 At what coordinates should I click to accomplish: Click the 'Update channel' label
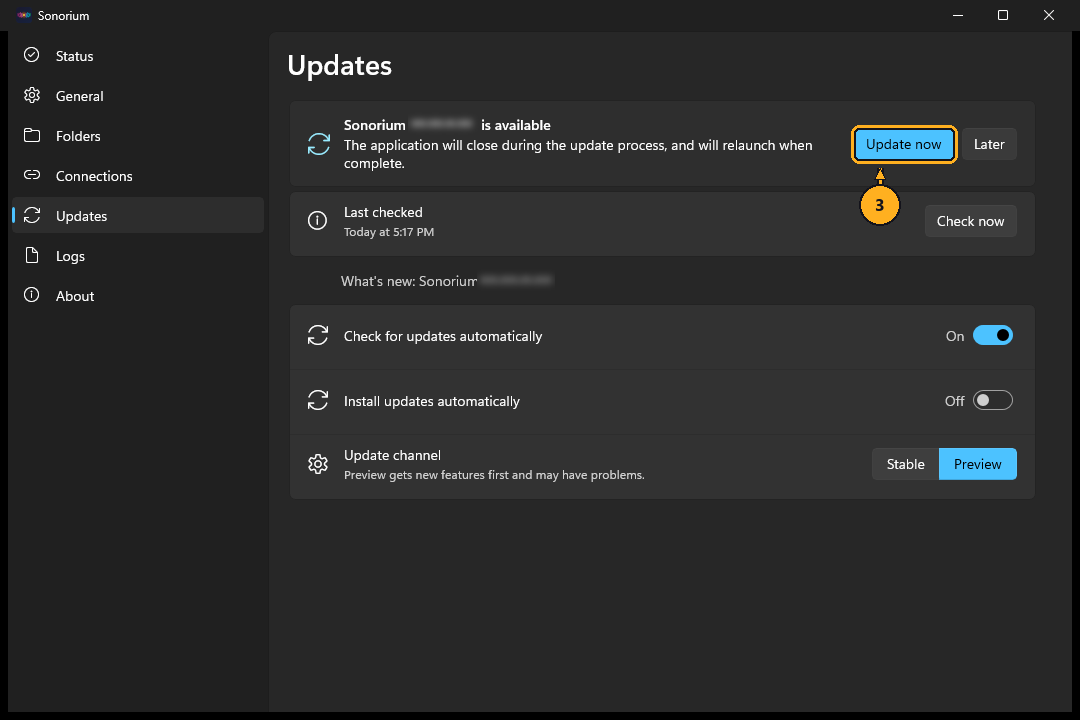click(392, 455)
